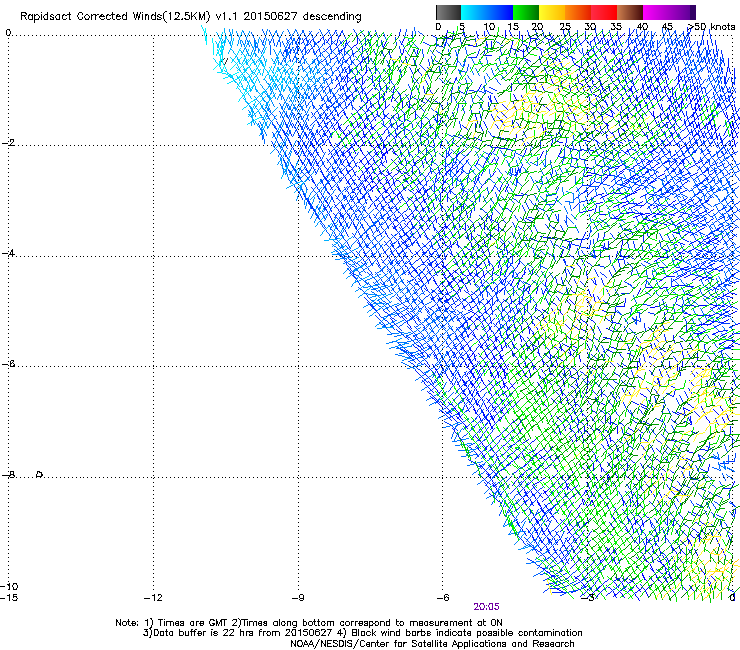The height and width of the screenshot is (650, 740).
Task: Click the 'Rapidscat Corrected Winds(12.5KM)' title text
Action: click(115, 17)
